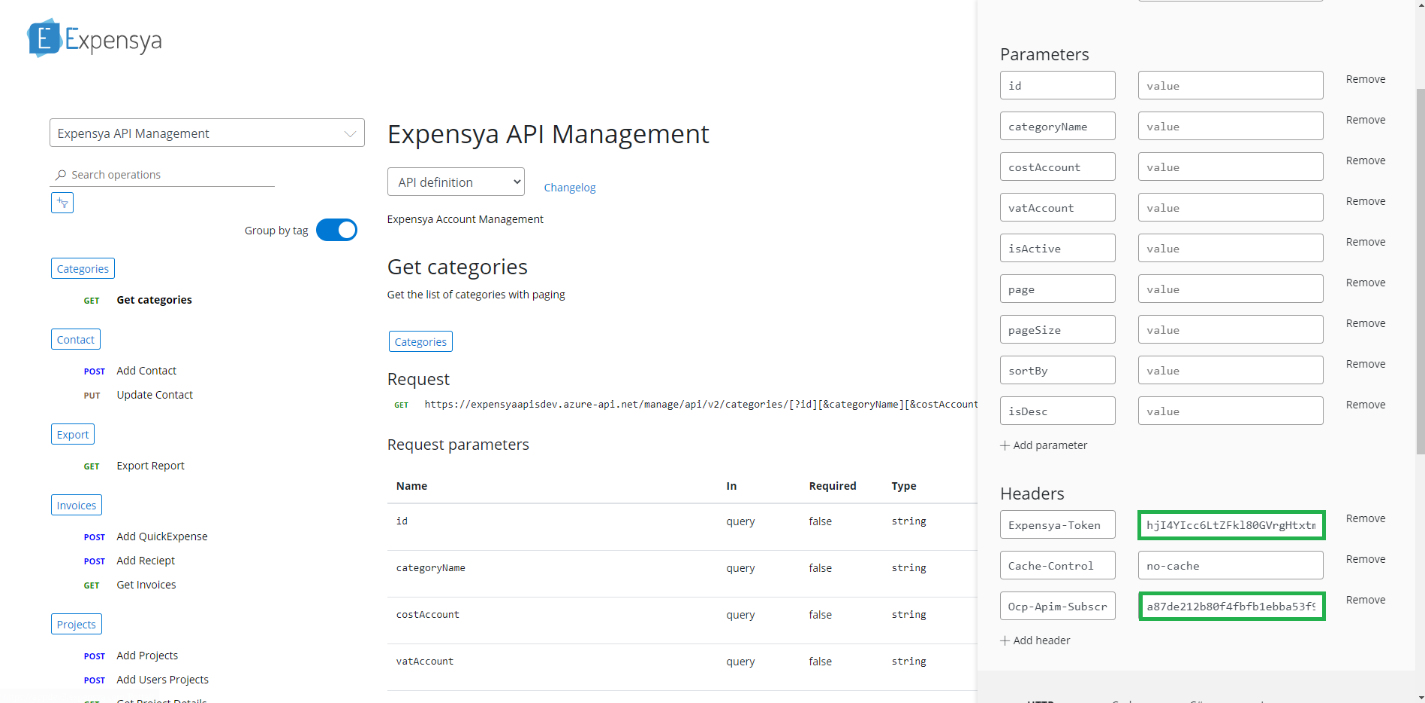Image resolution: width=1425 pixels, height=703 pixels.
Task: Click the sortBy value field
Action: pyautogui.click(x=1231, y=370)
